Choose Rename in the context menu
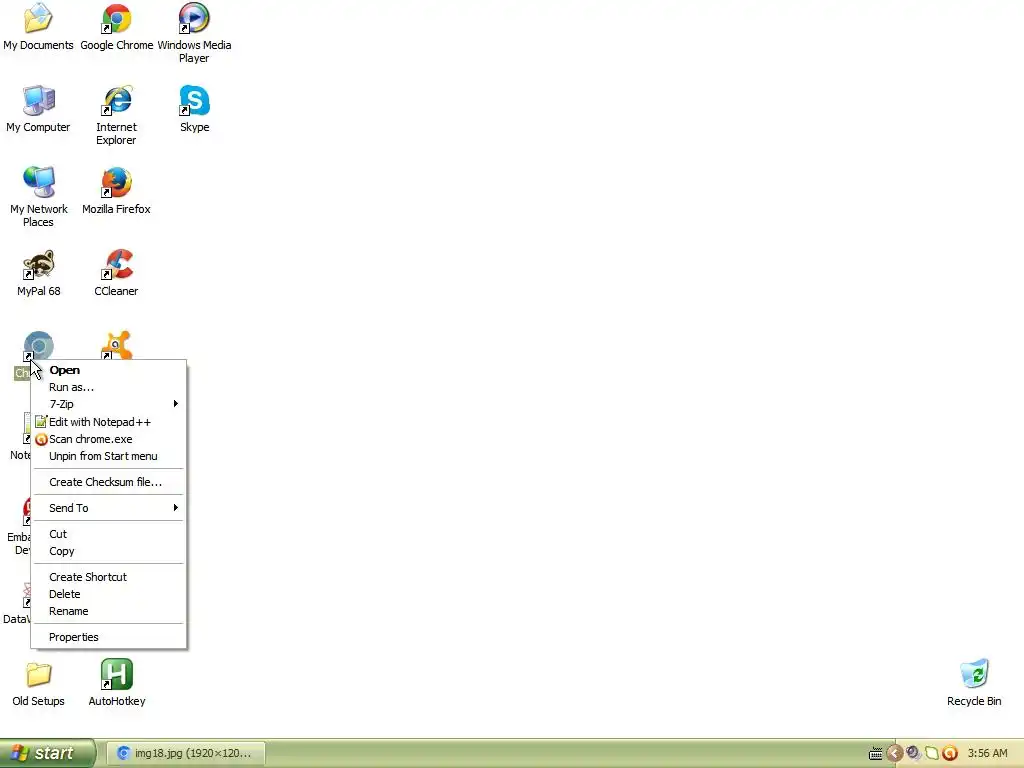1024x768 pixels. click(108, 611)
